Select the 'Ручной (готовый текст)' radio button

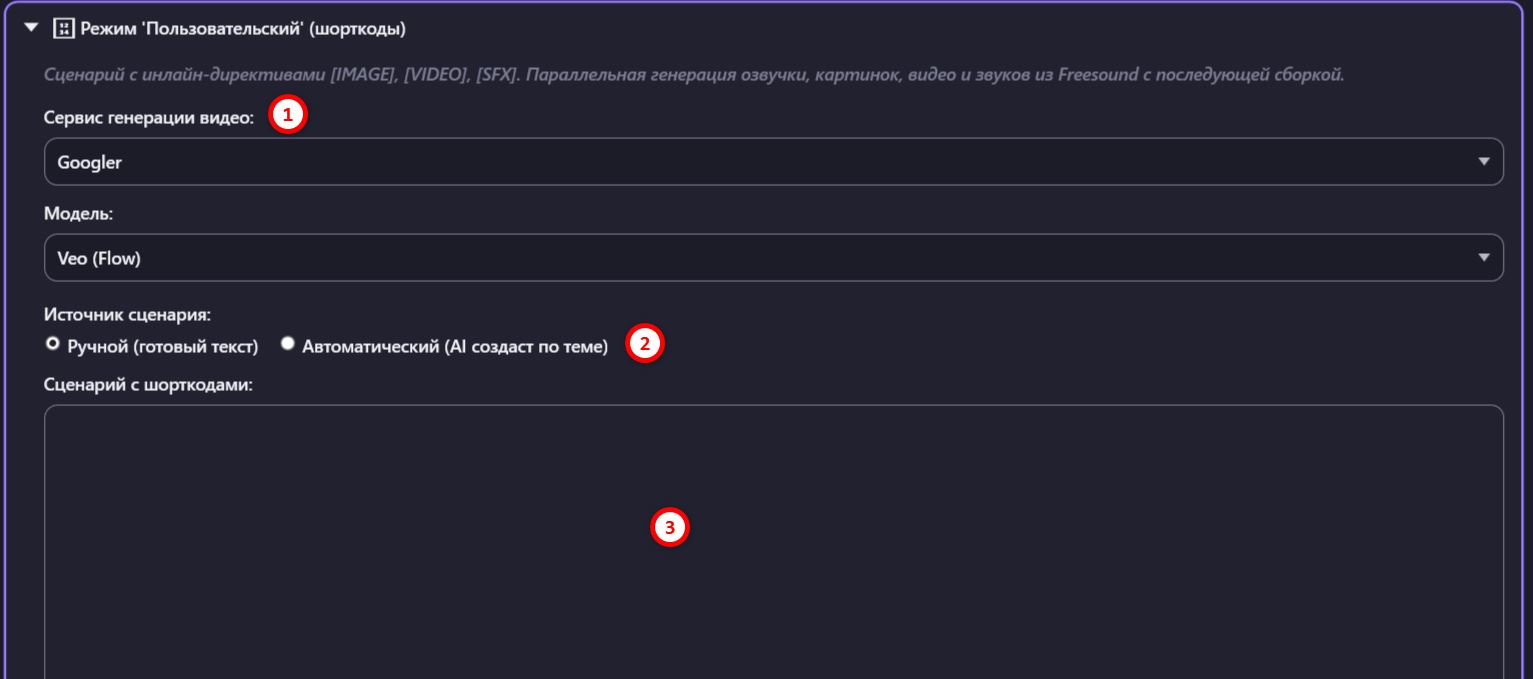(x=53, y=344)
